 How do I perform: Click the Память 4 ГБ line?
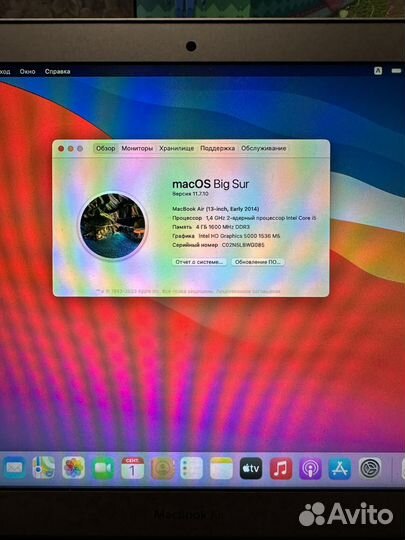tap(211, 227)
